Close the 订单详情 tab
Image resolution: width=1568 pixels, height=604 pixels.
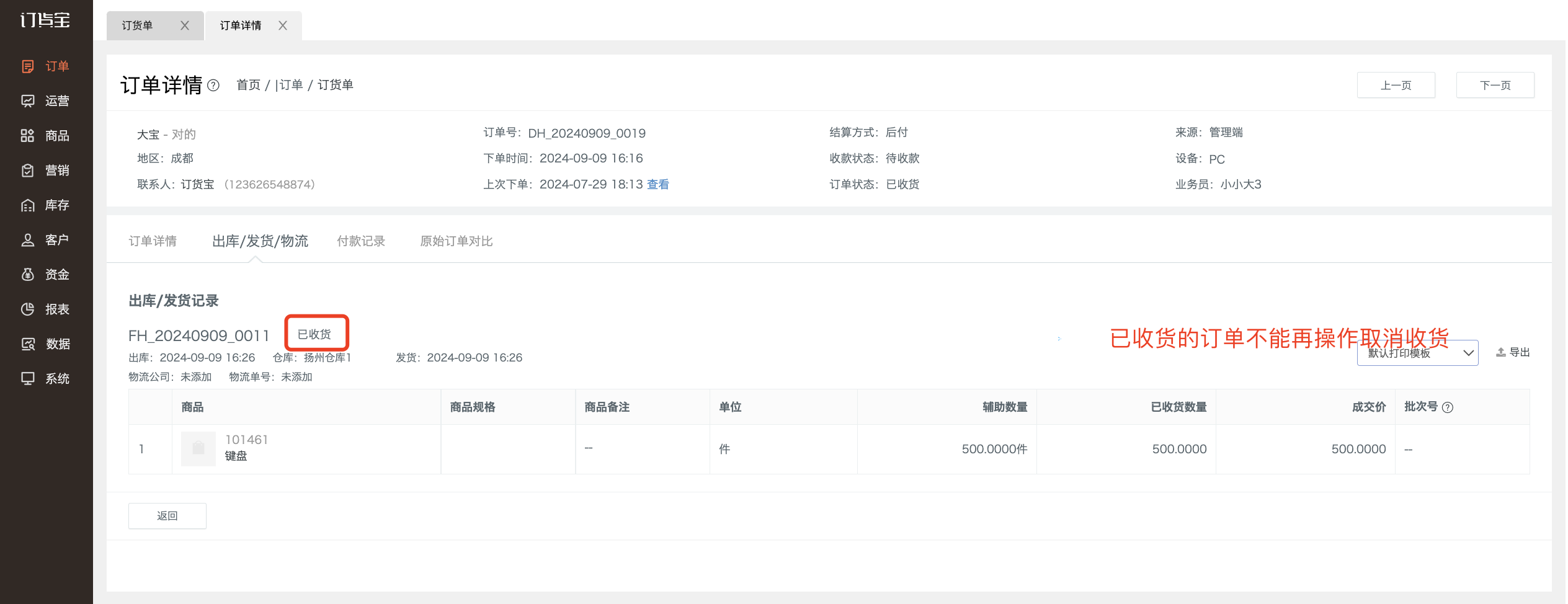[283, 25]
